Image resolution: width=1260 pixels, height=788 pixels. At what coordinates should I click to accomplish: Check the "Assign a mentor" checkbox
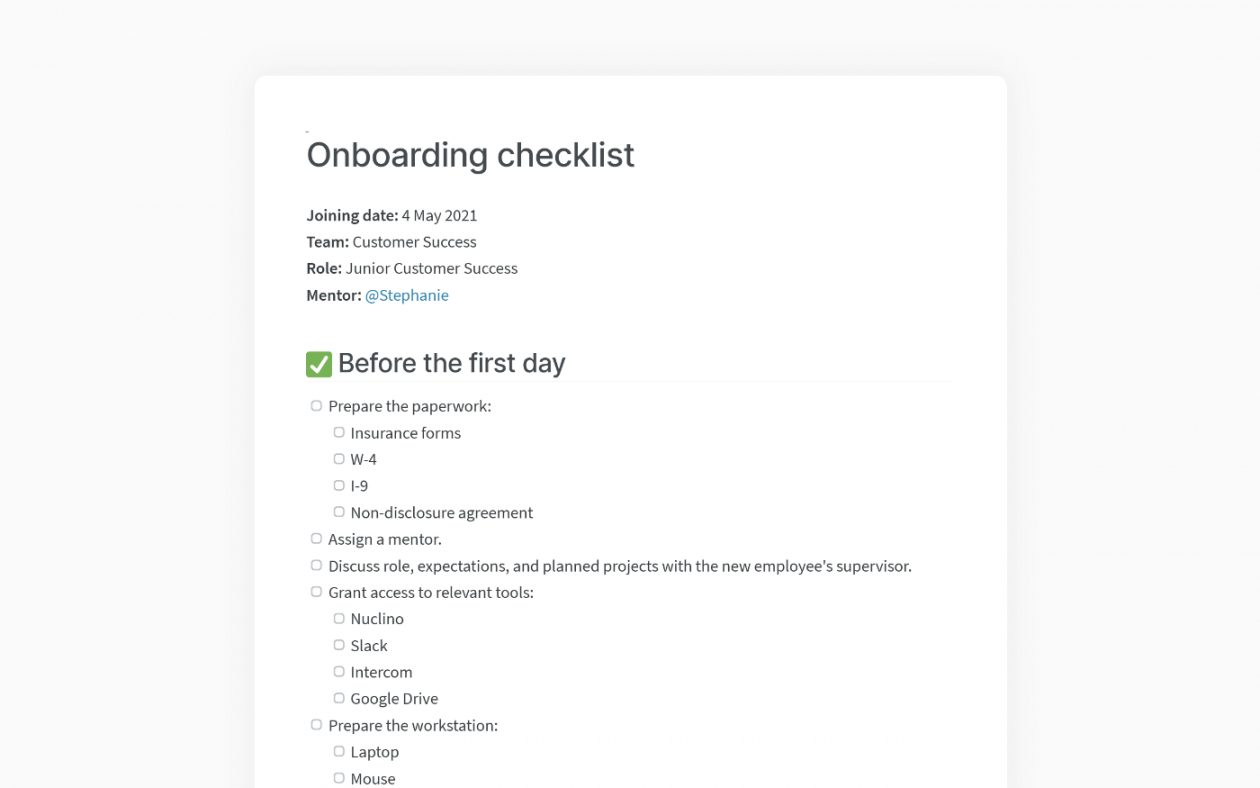coord(316,539)
